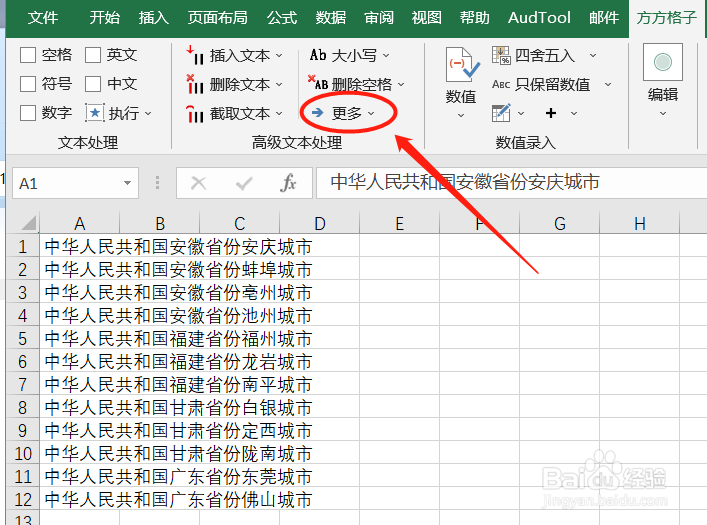Click the formula bar cancel X icon
707x525 pixels.
point(198,183)
